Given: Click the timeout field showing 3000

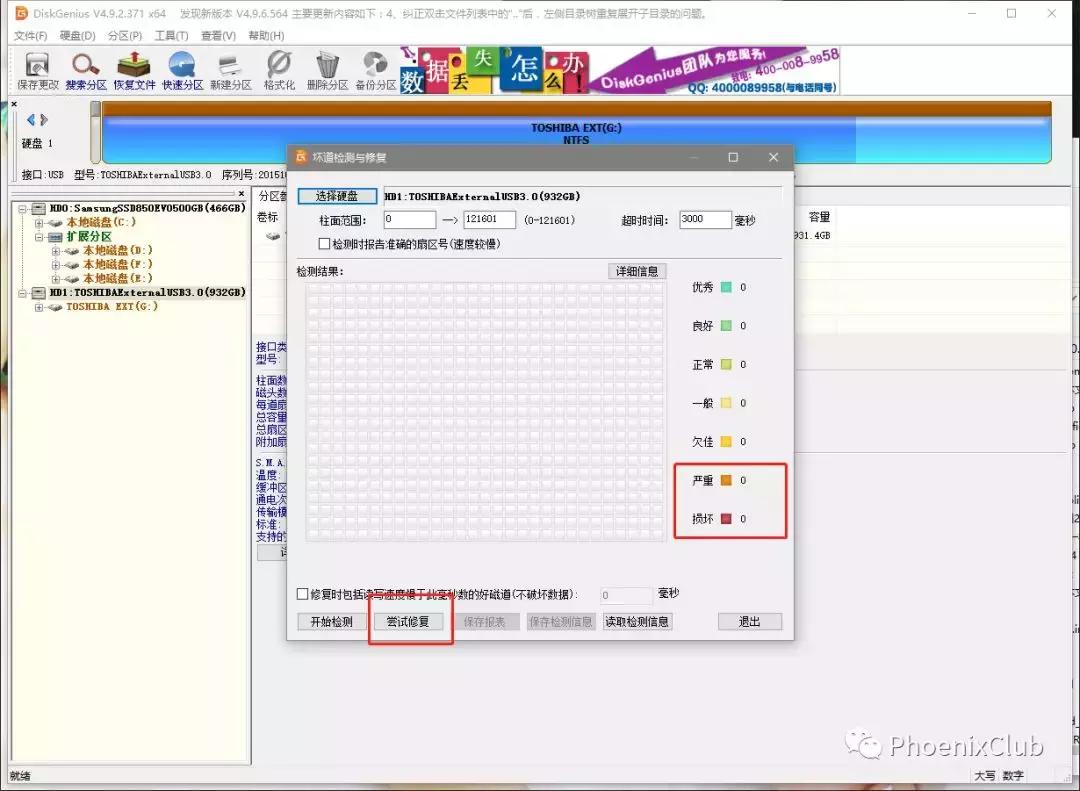Looking at the screenshot, I should click(x=705, y=220).
